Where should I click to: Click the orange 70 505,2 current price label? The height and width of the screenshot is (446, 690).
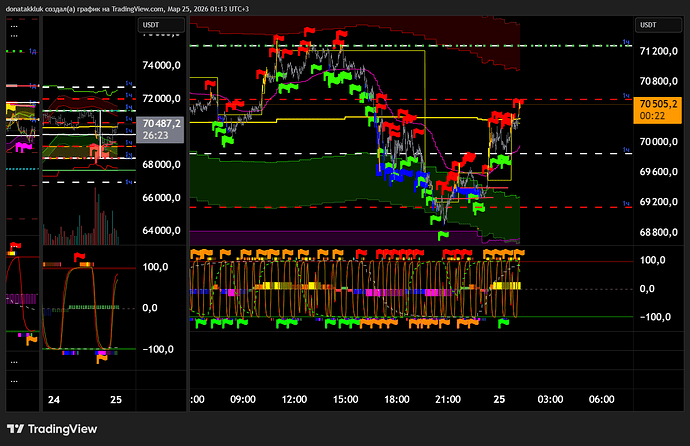pos(659,108)
